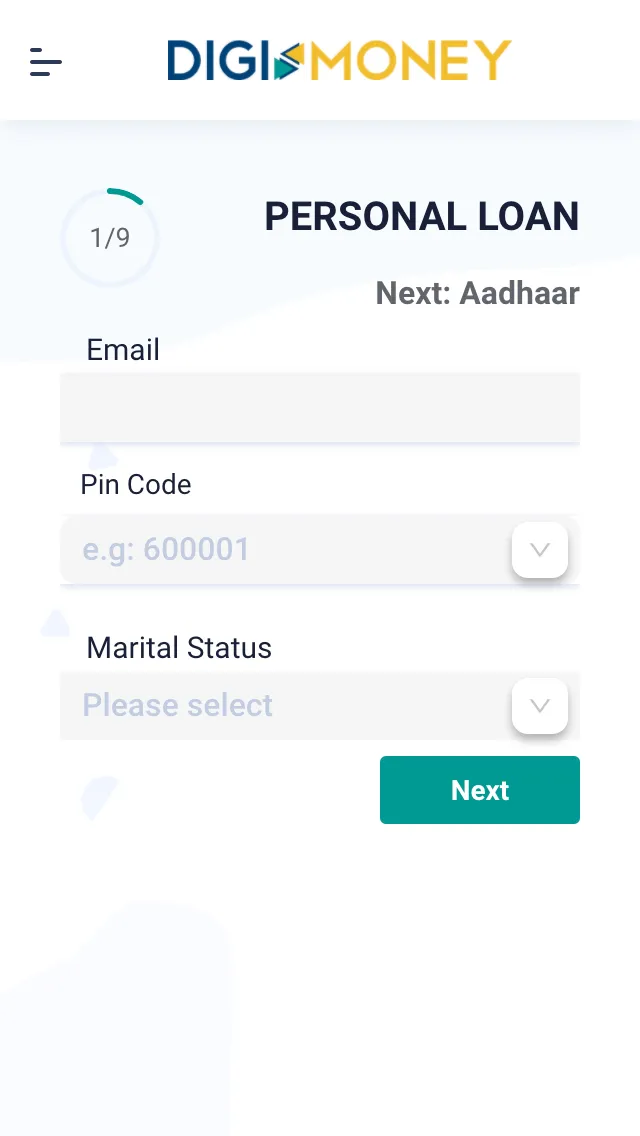Screen dimensions: 640x1136
Task: Select the PERSONAL LOAN heading
Action: (x=422, y=216)
